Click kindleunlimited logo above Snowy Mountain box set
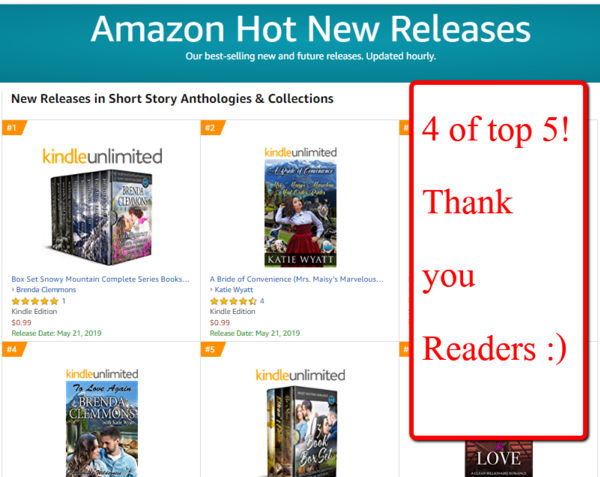 (102, 156)
